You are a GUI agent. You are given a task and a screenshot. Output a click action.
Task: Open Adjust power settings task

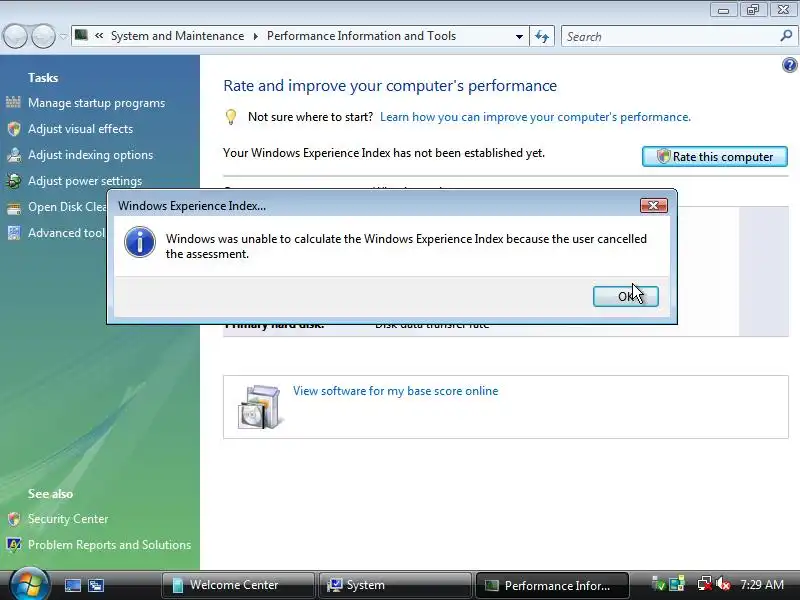pyautogui.click(x=85, y=181)
